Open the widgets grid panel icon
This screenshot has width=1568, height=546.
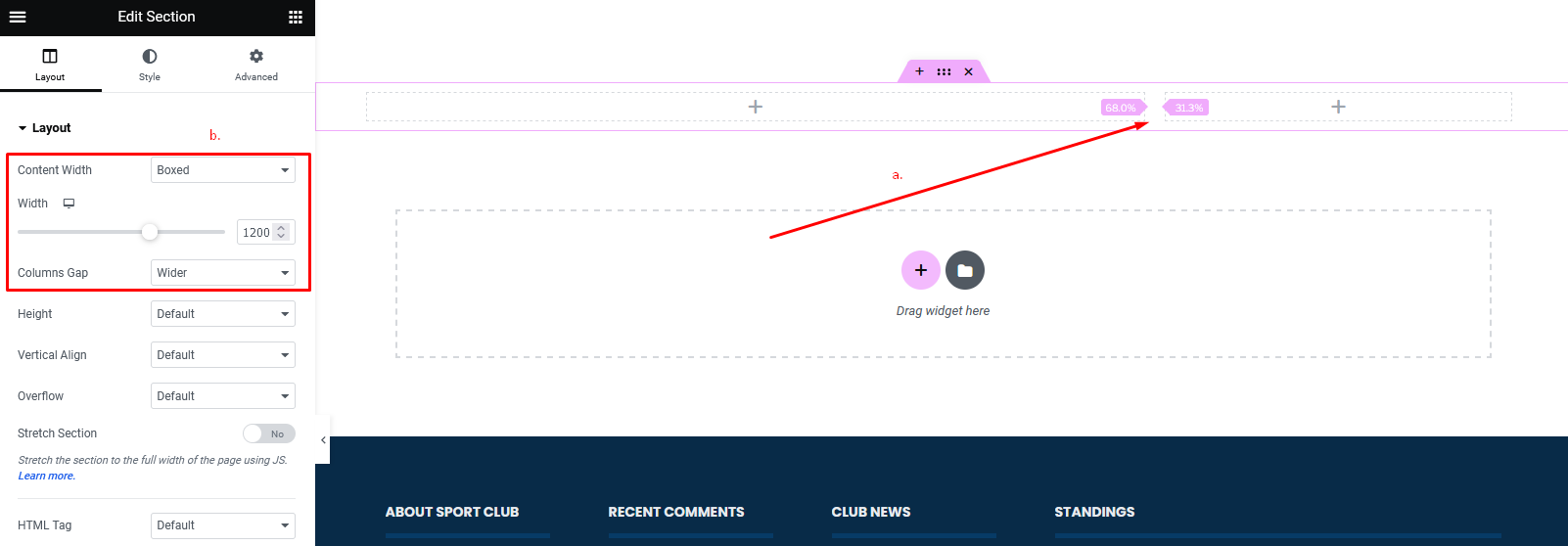click(296, 17)
